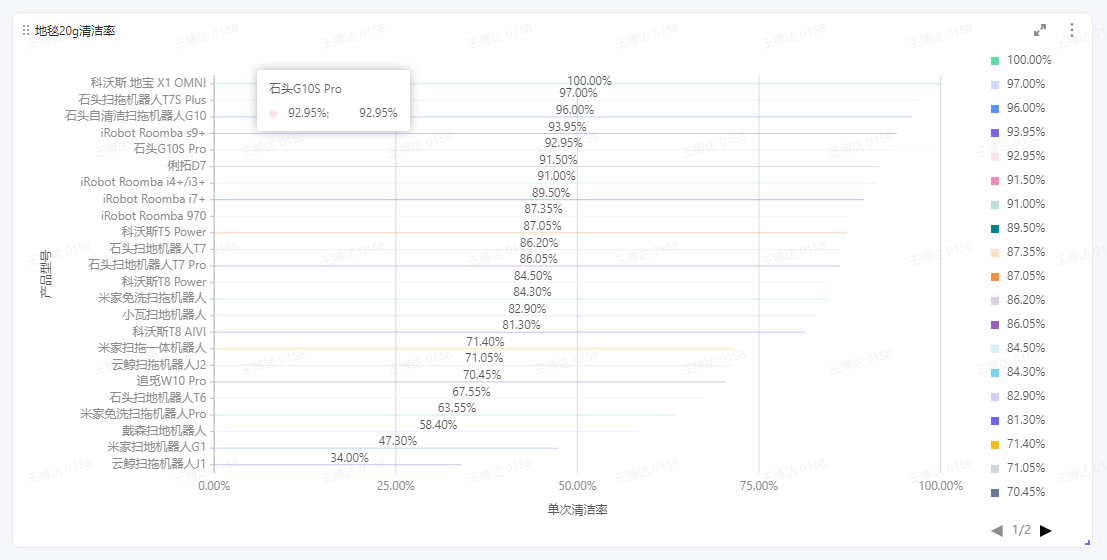Viewport: 1107px width, 560px height.
Task: Toggle the 100.00% legend series
Action: tap(1021, 60)
